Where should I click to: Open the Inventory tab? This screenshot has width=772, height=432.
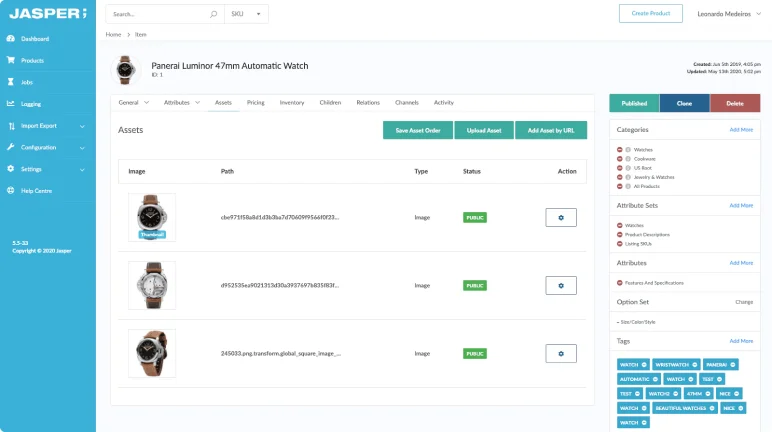(292, 102)
